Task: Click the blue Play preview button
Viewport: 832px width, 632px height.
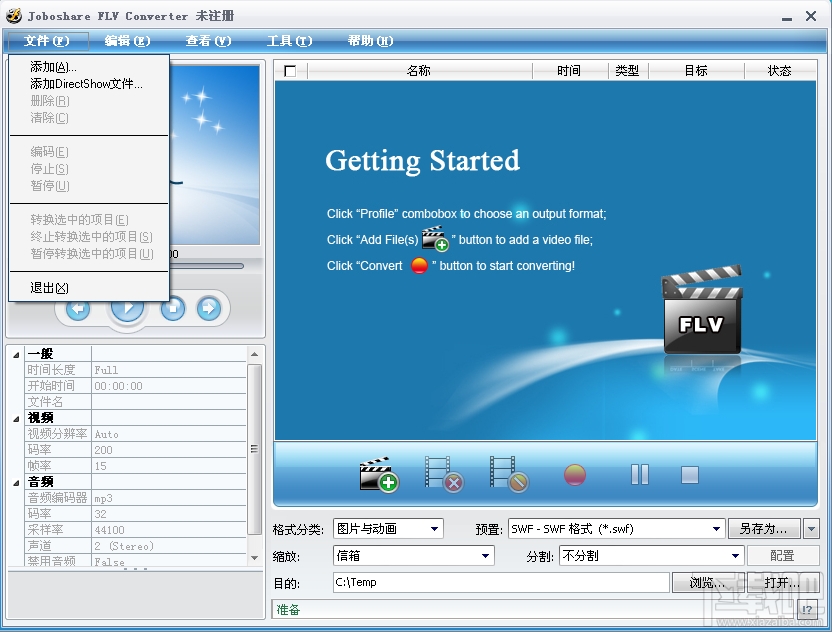Action: click(127, 309)
